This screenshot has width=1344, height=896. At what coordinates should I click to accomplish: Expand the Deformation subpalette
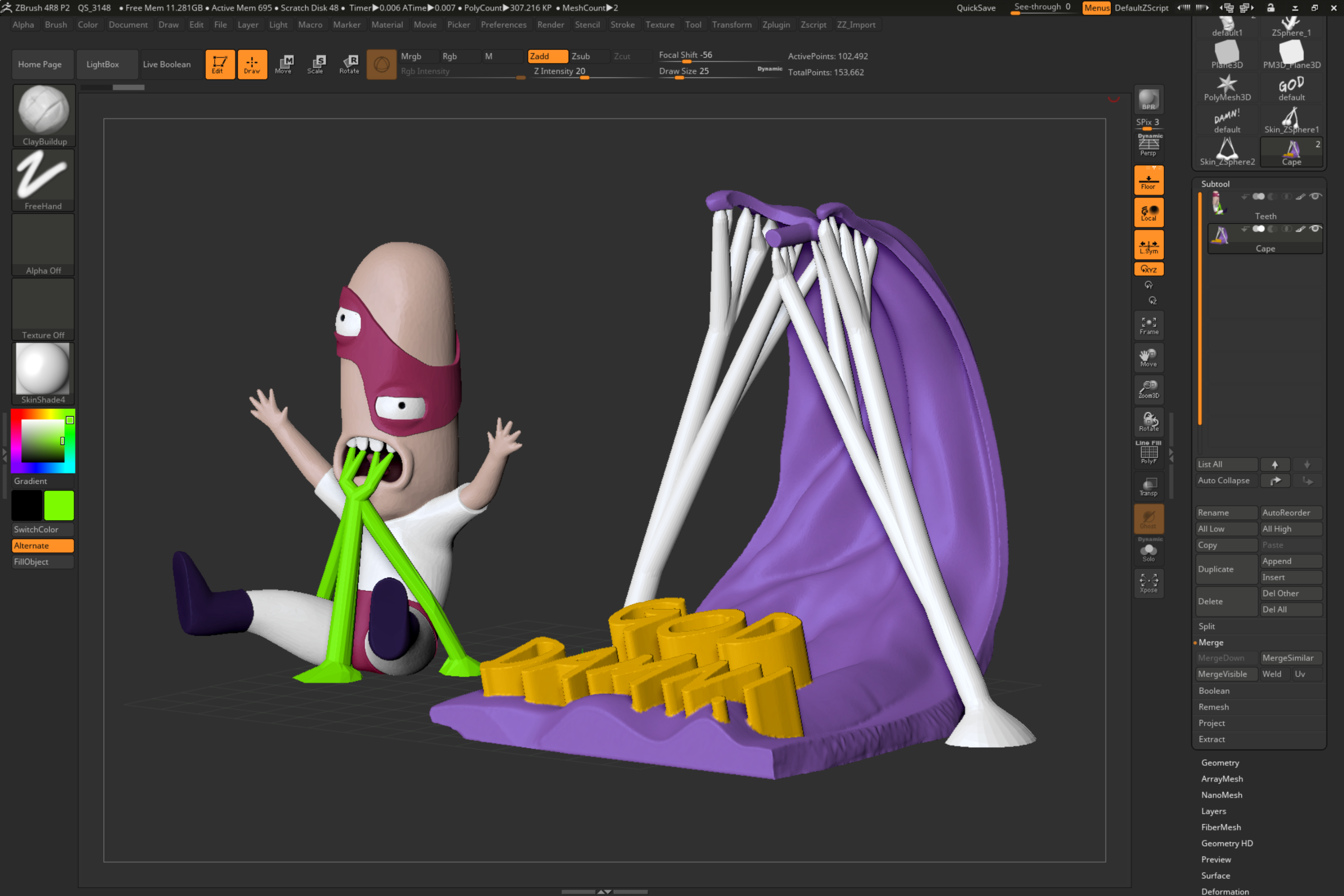(x=1225, y=891)
